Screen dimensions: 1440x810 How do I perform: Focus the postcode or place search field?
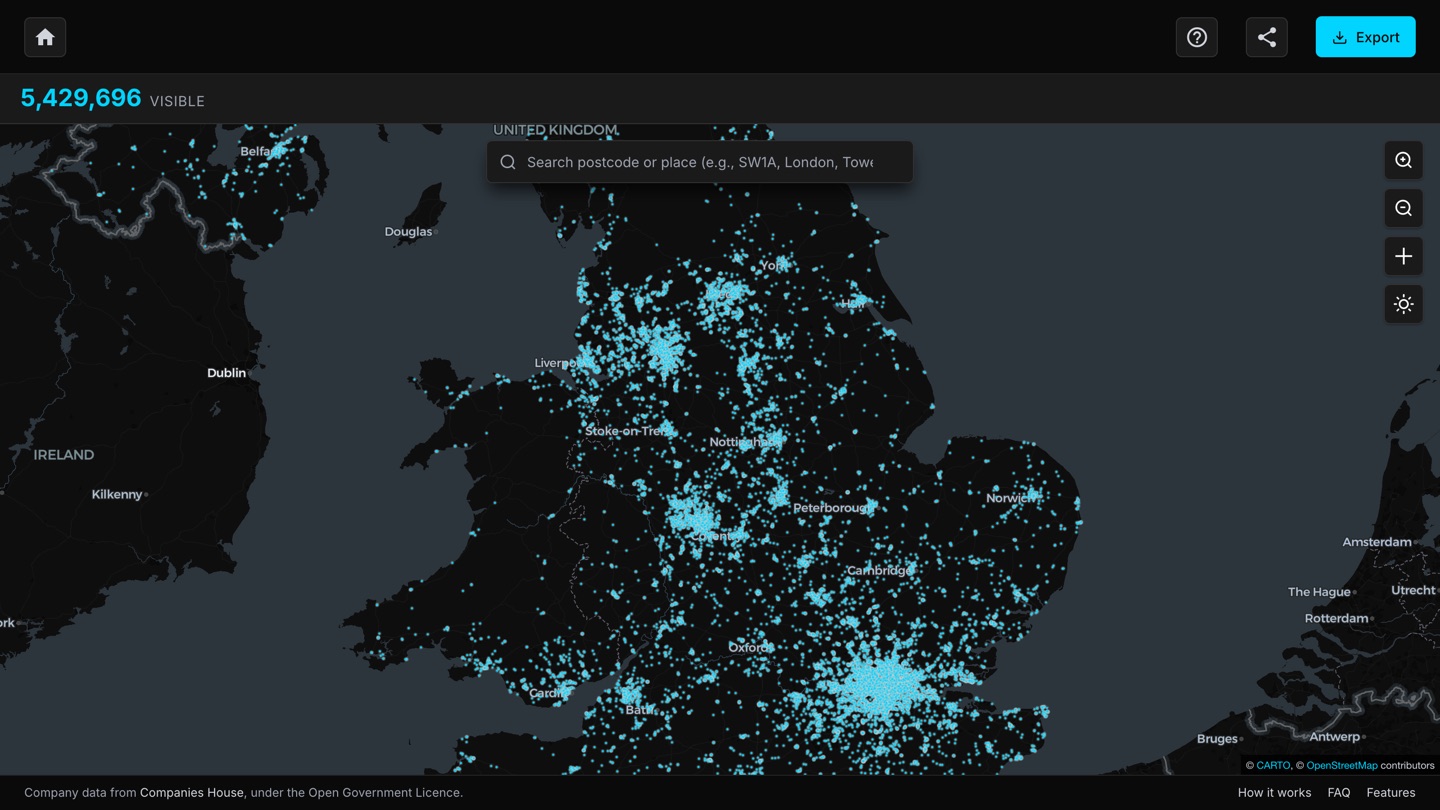point(700,162)
